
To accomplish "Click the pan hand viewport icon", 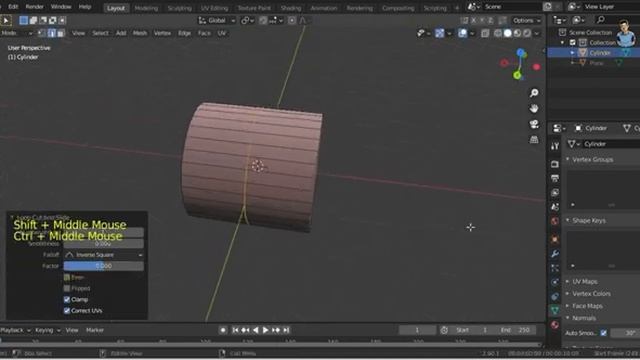I will pyautogui.click(x=534, y=109).
